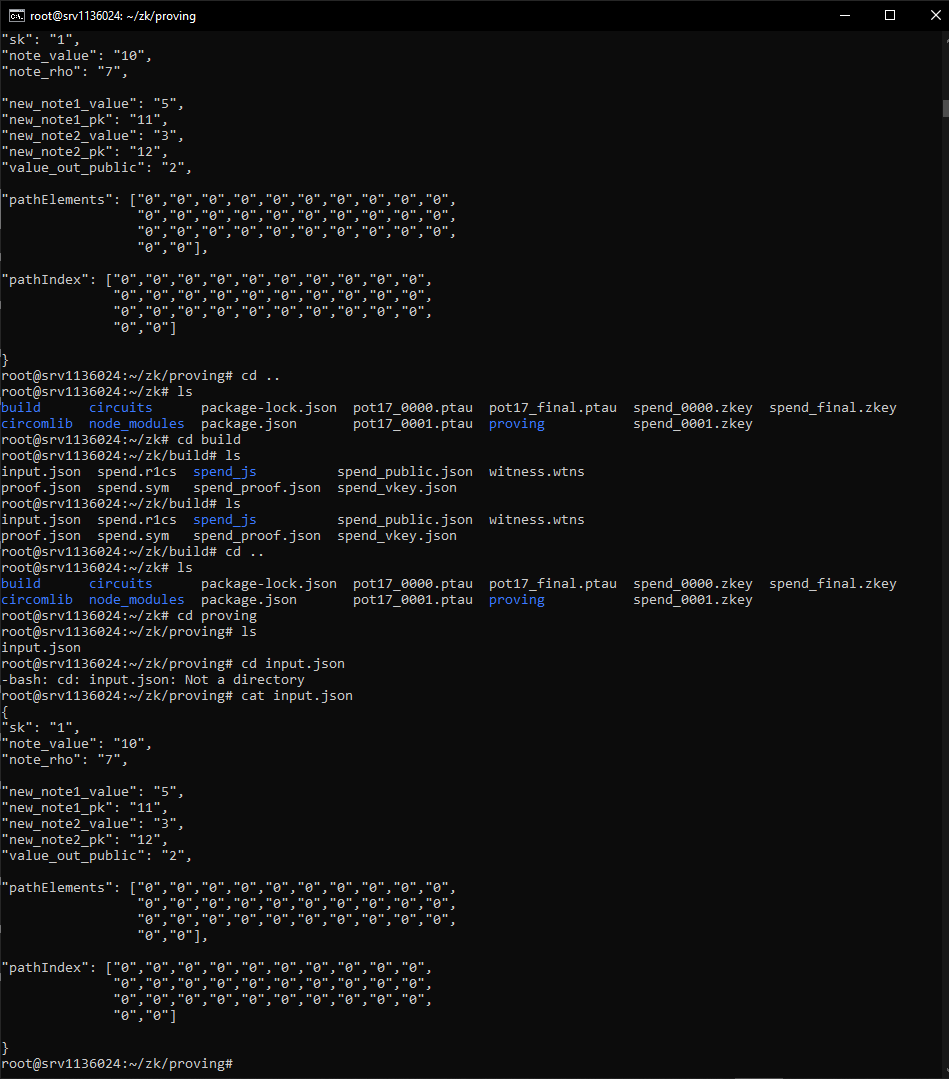
Task: Click the empty final '~/zk/proving#' prompt
Action: point(117,1064)
